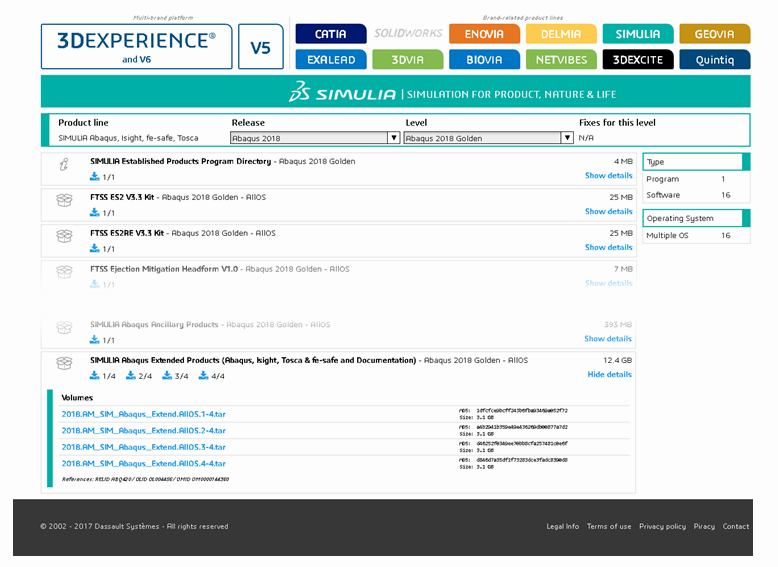The width and height of the screenshot is (778, 567).
Task: Open the Privacy policy footer link
Action: (662, 526)
